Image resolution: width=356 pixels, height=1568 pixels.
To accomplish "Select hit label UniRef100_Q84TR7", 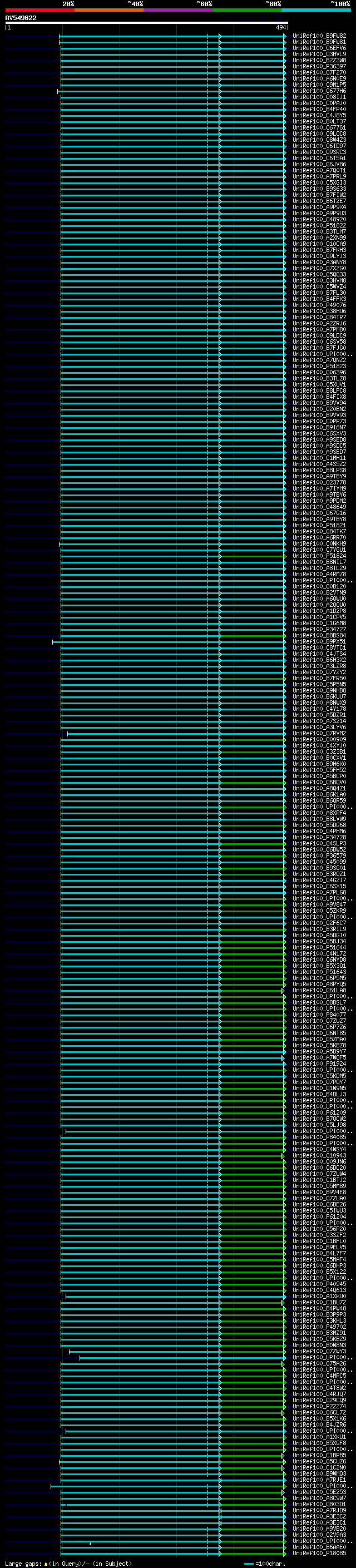I will pos(319,317).
